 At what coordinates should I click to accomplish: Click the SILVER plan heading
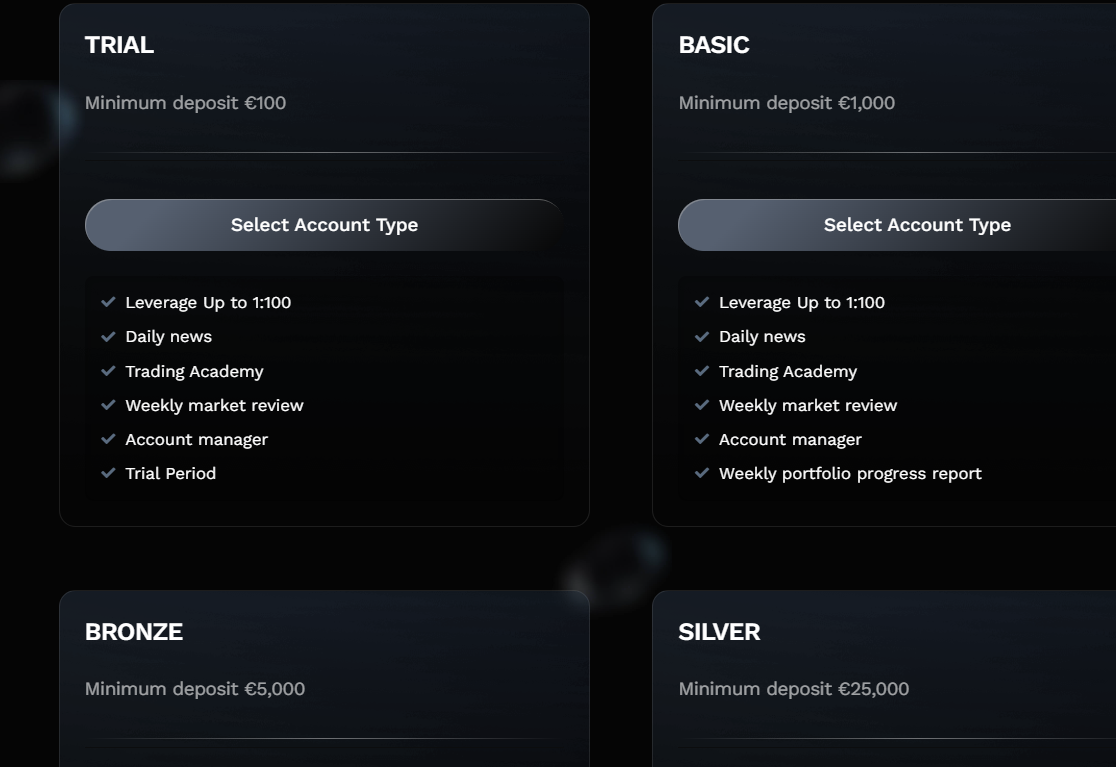tap(719, 632)
